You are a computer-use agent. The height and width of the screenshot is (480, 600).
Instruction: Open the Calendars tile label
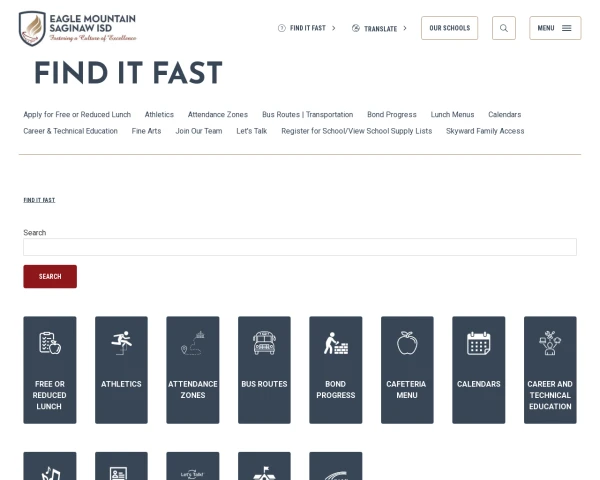(x=479, y=384)
